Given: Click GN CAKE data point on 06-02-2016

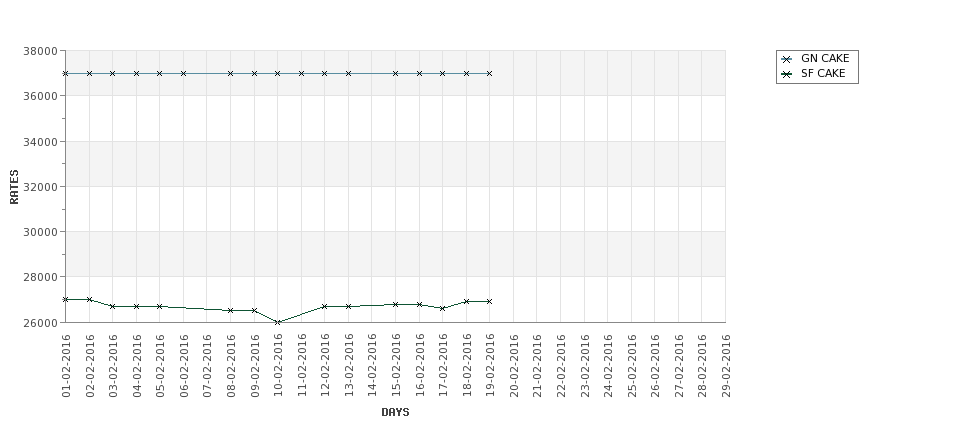Looking at the screenshot, I should [x=183, y=73].
